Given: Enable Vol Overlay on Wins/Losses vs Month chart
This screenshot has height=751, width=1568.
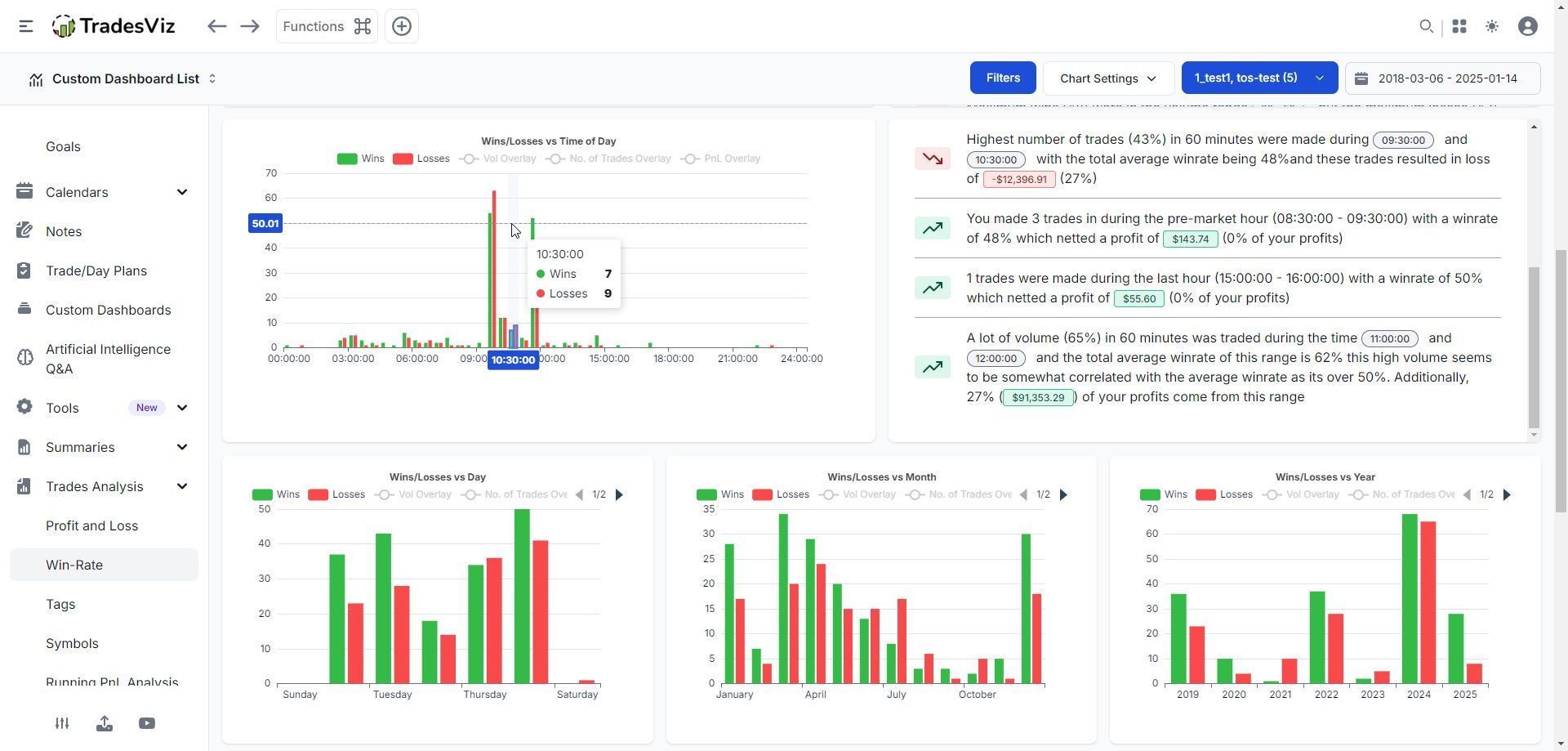Looking at the screenshot, I should (857, 494).
